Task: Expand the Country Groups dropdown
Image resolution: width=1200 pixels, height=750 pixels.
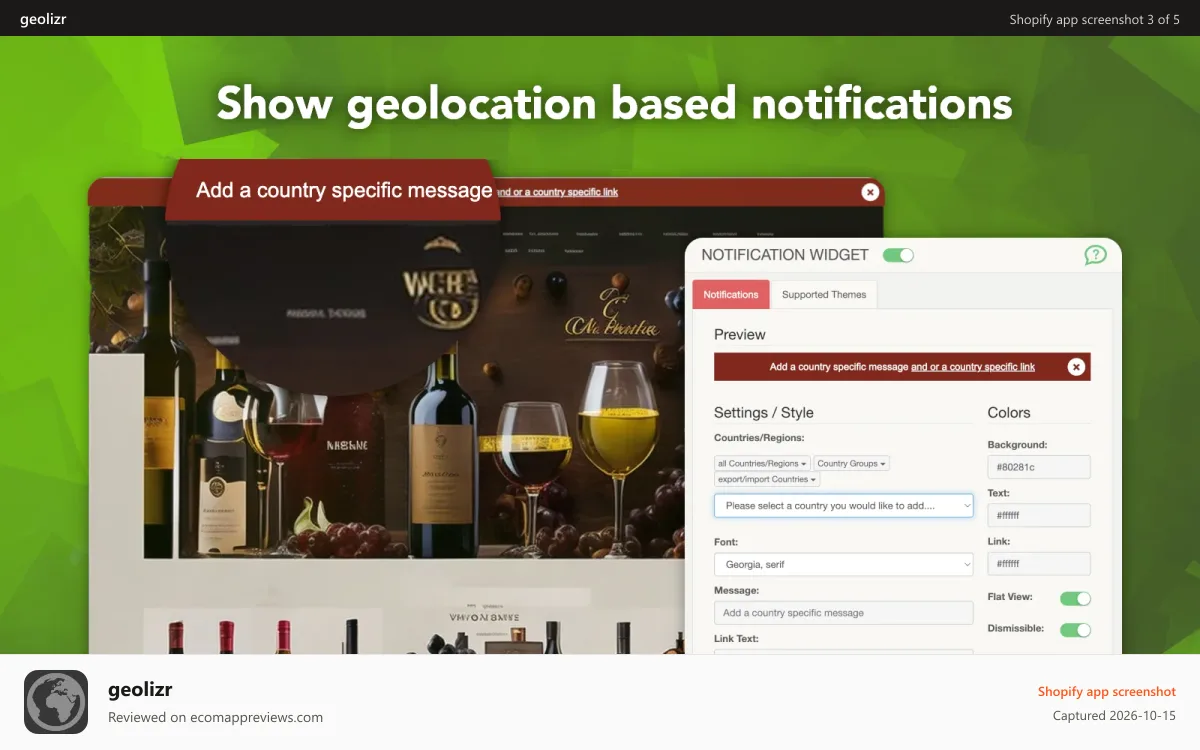Action: tap(851, 464)
